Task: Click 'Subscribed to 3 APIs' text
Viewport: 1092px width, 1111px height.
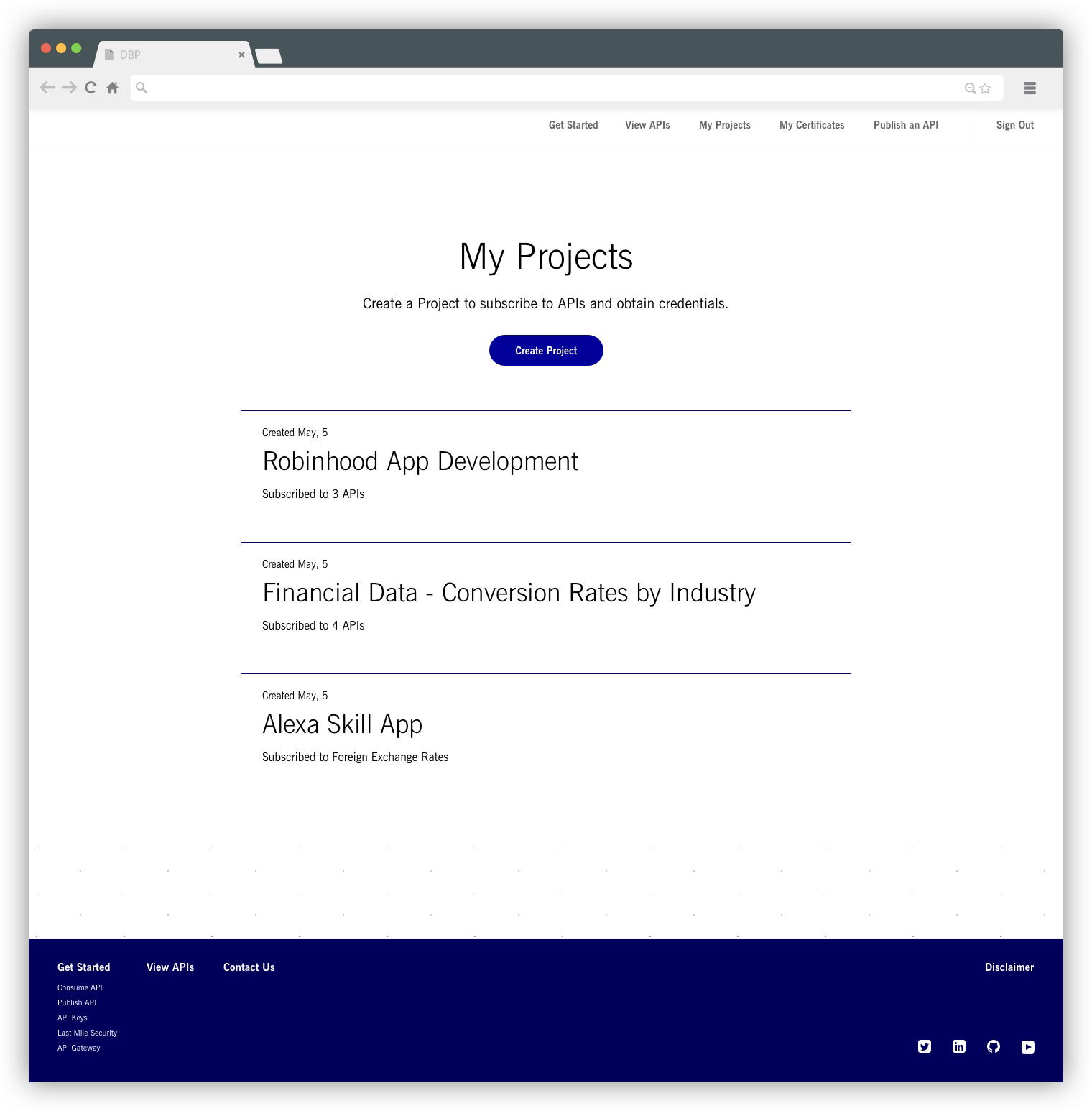Action: [313, 494]
